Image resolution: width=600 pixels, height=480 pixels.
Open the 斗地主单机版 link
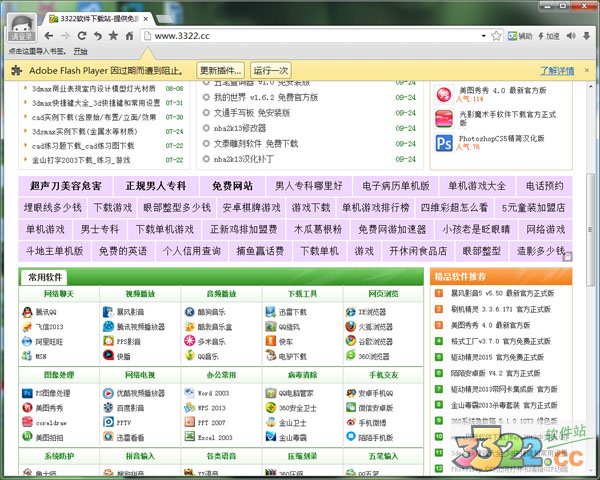pos(54,251)
